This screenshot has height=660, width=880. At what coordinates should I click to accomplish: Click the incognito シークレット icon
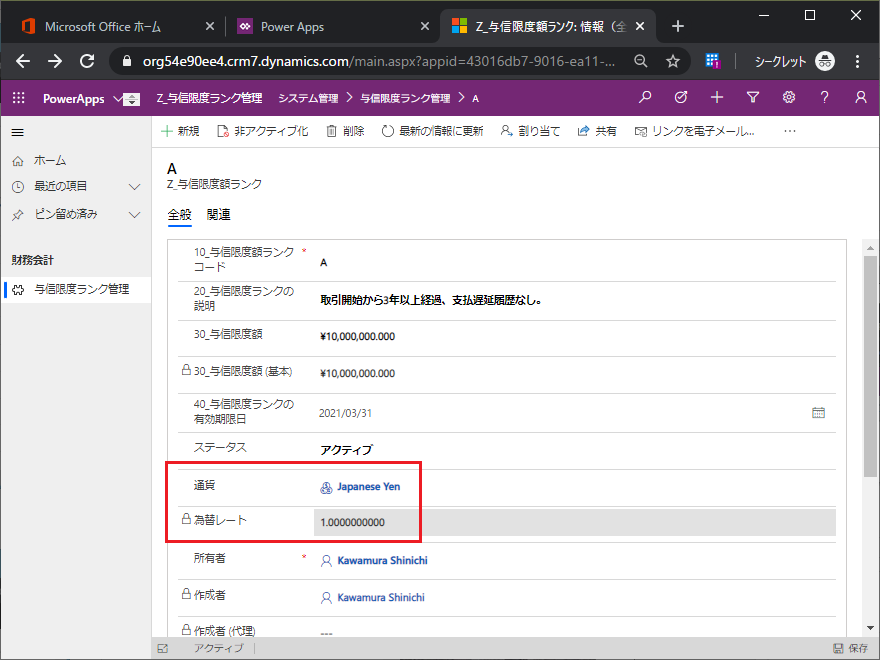tap(824, 61)
